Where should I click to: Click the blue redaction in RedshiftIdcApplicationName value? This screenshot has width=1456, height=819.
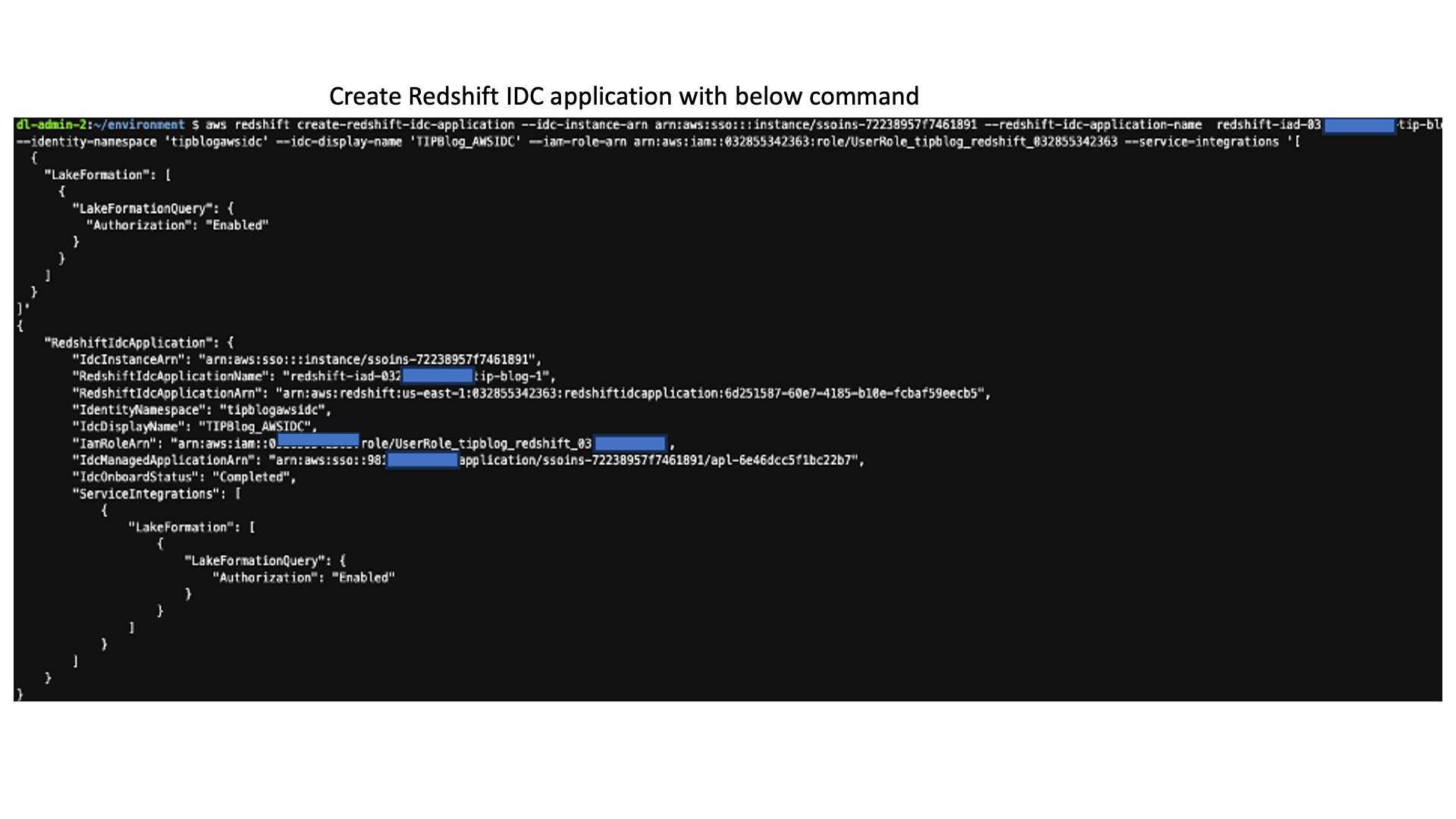[x=438, y=376]
